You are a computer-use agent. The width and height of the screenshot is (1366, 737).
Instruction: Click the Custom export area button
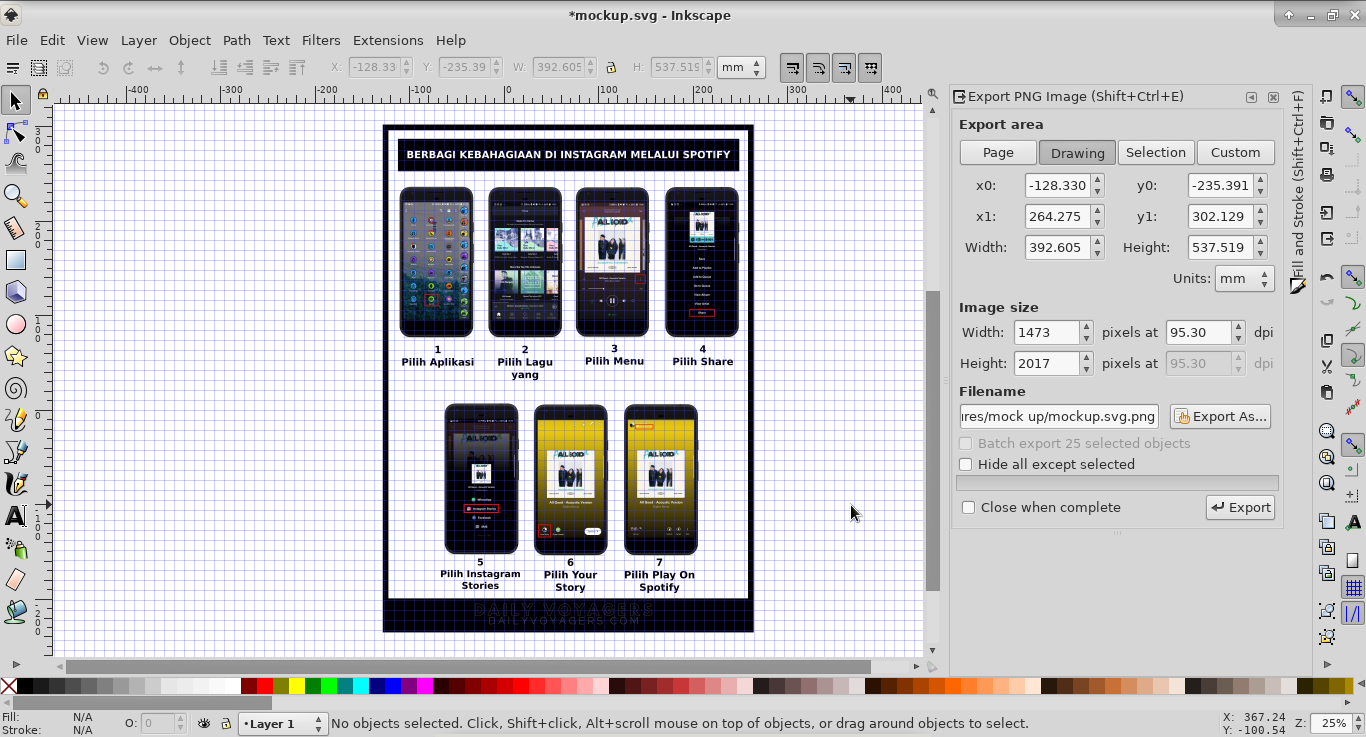[x=1236, y=153]
